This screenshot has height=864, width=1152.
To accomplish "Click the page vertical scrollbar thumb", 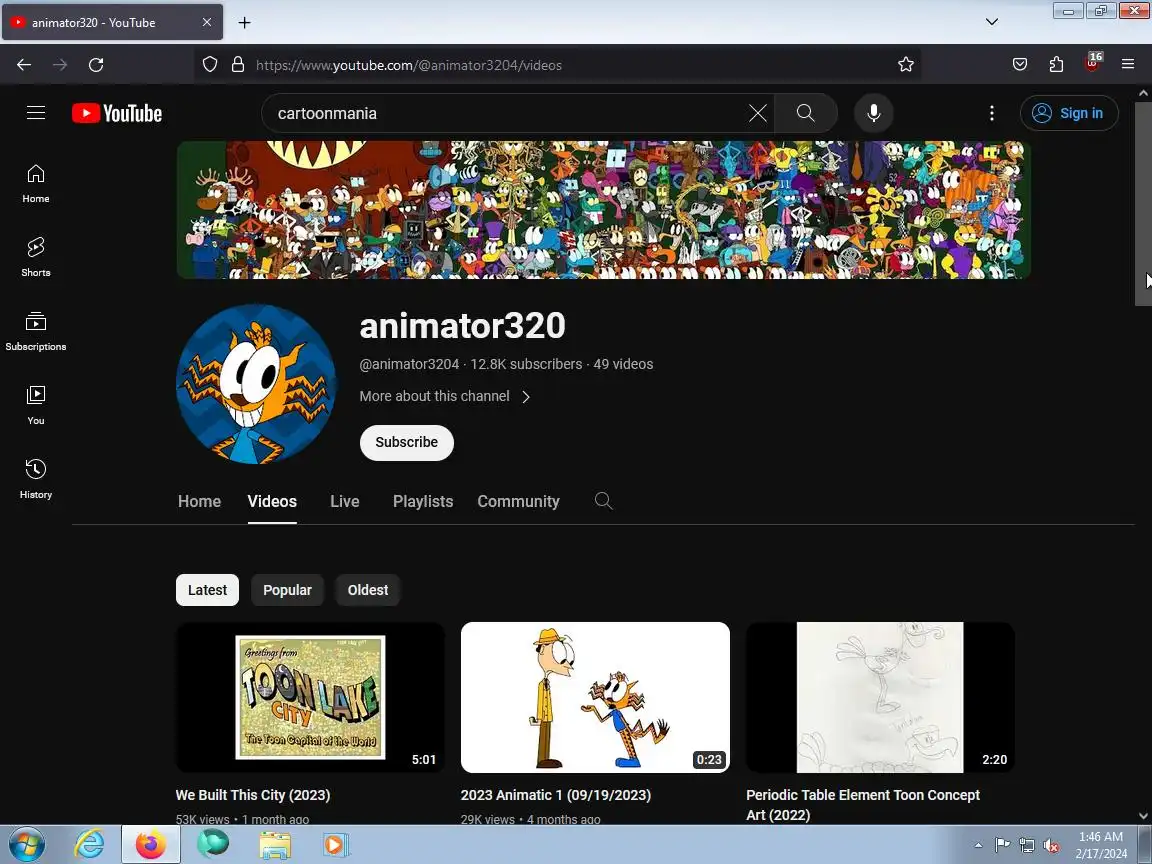I will [x=1143, y=204].
